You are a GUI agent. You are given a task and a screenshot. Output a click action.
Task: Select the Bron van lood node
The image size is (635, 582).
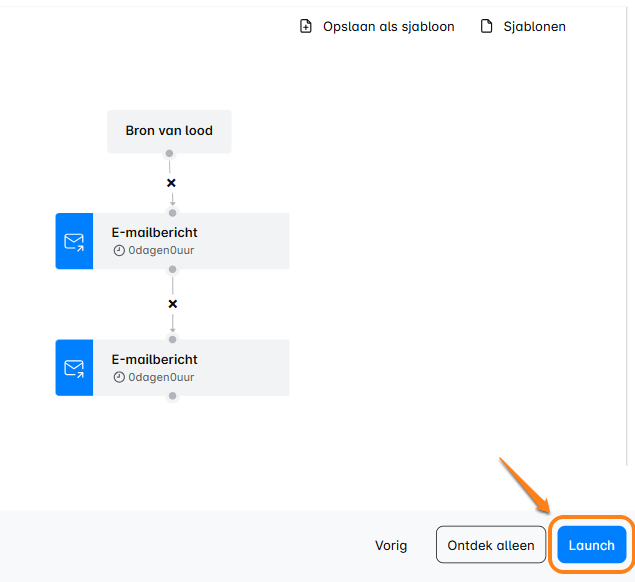[x=169, y=131]
